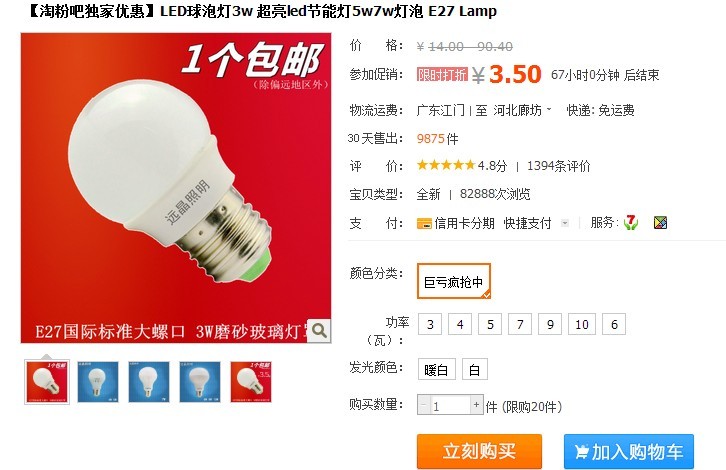Click the 加入购物车 add to cart button

pos(629,451)
